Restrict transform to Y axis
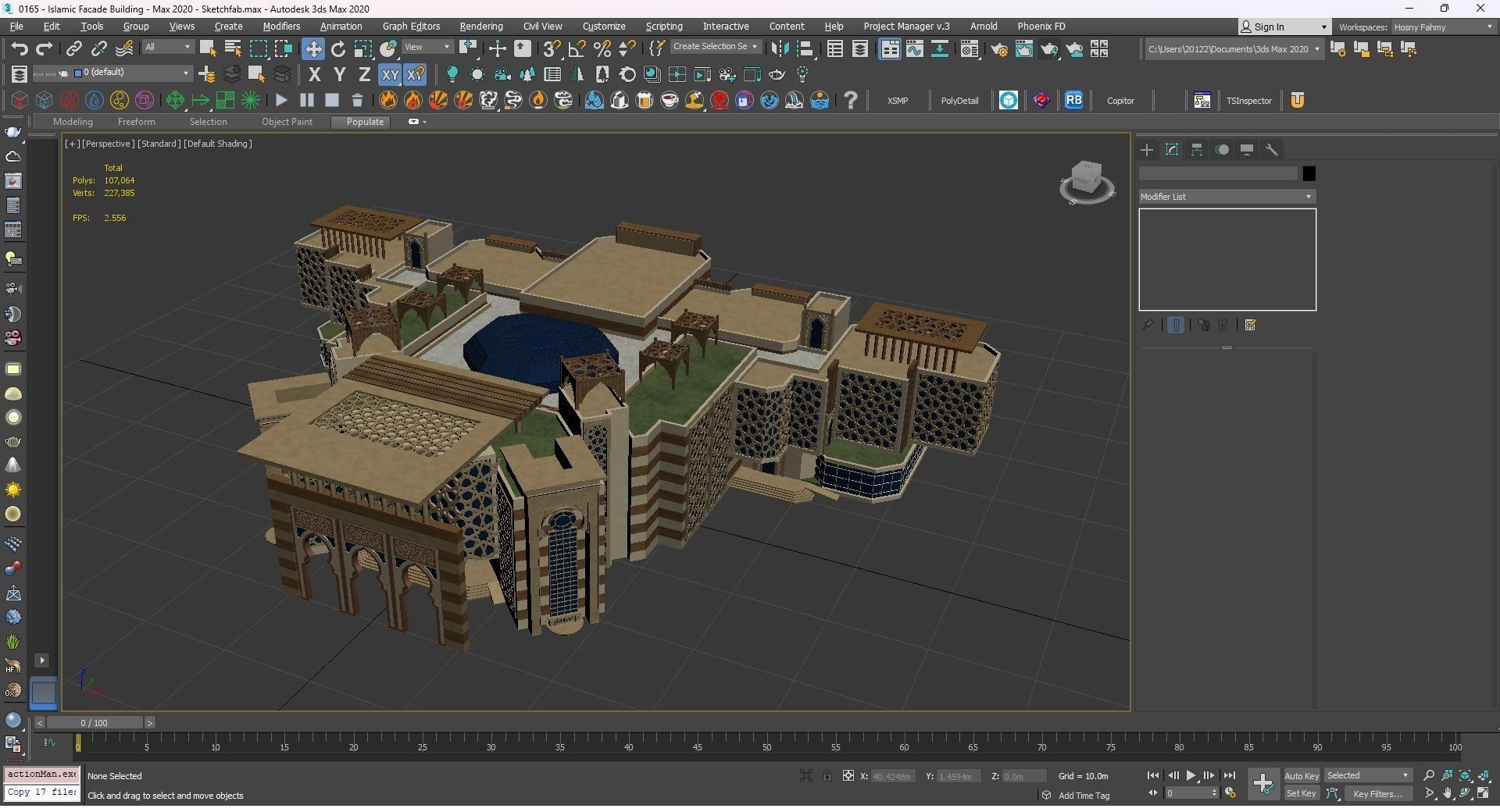 pos(340,75)
